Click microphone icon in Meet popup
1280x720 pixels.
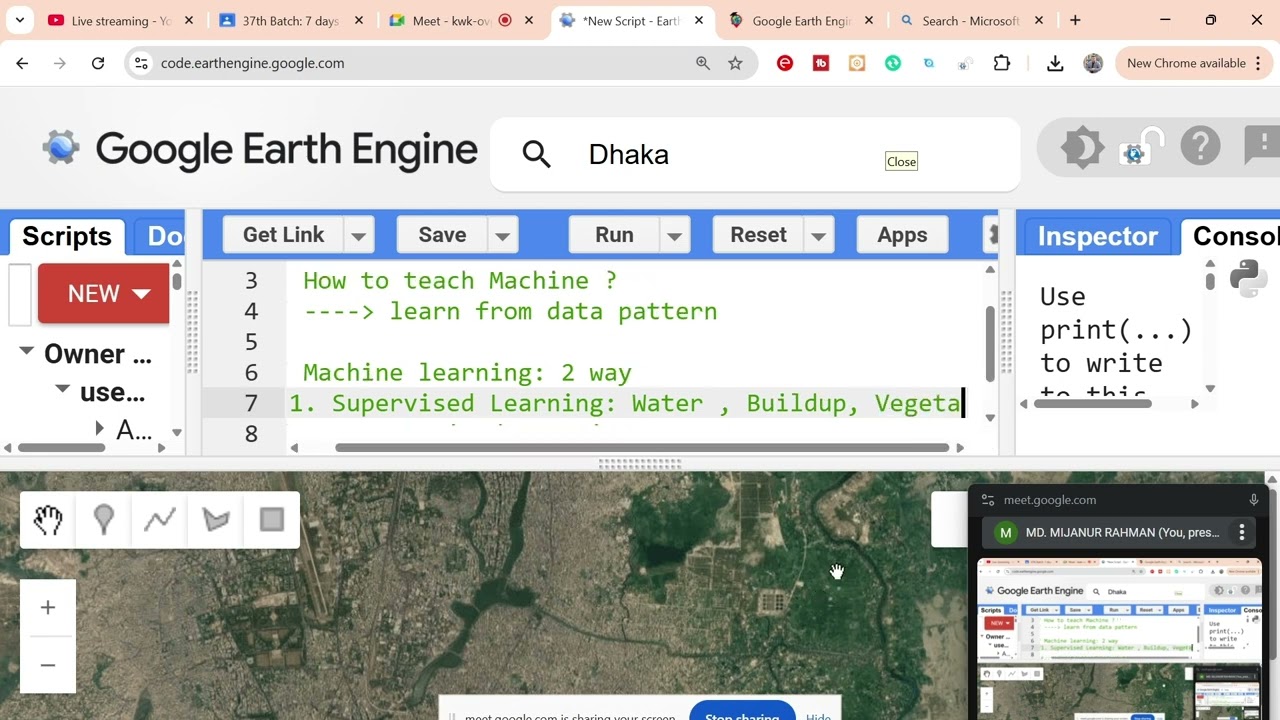(x=1253, y=500)
